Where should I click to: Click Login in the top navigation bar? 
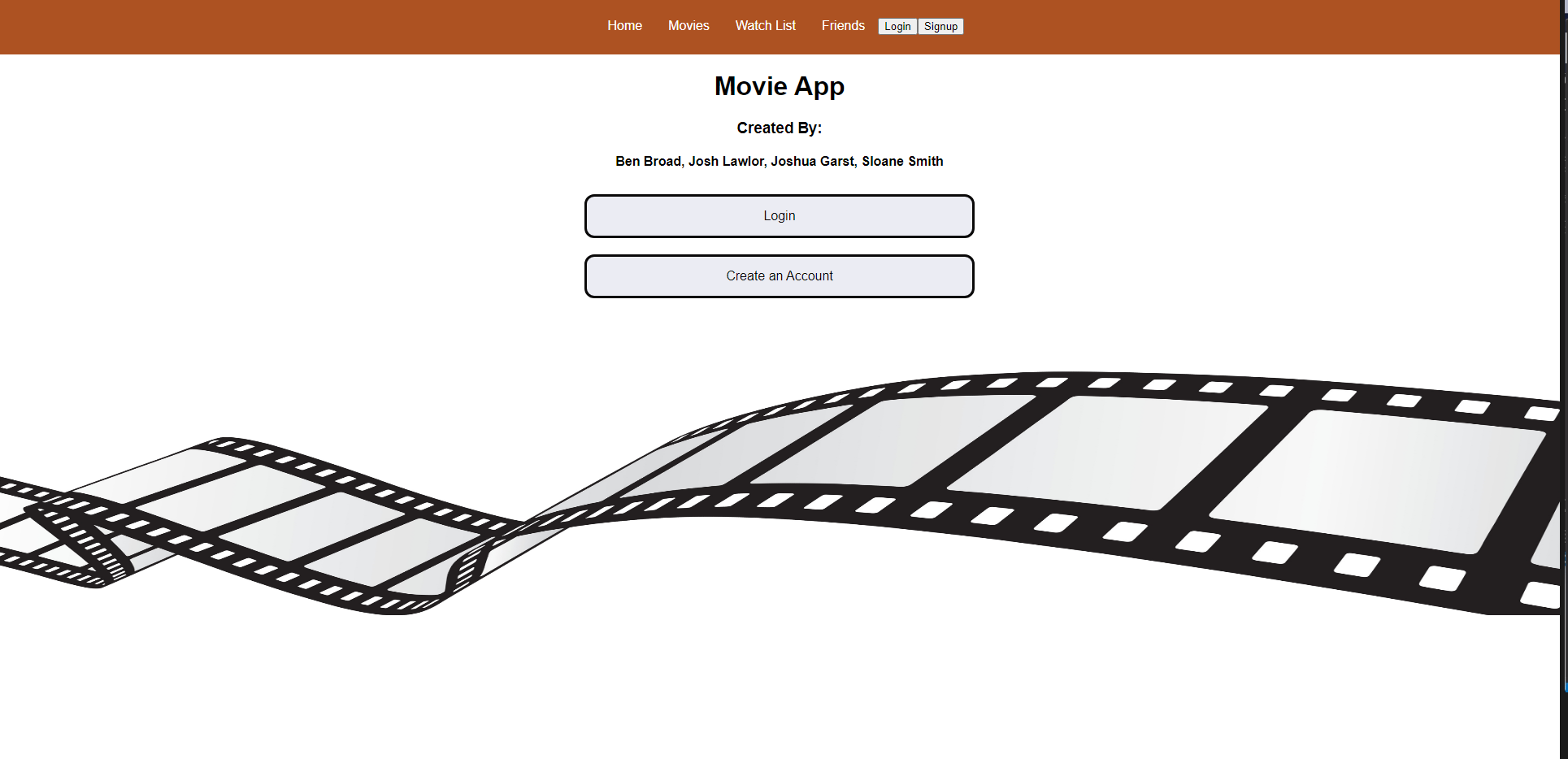(x=897, y=26)
